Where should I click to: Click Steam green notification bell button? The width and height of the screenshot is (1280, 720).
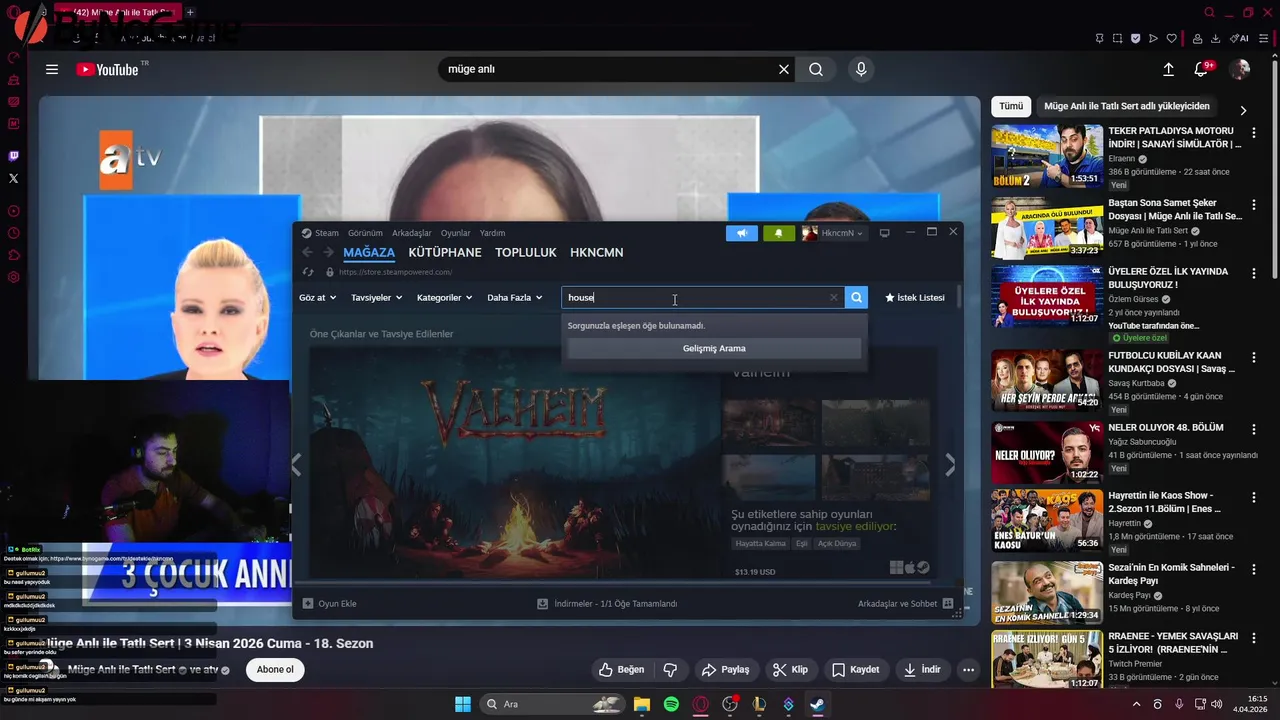pos(778,233)
